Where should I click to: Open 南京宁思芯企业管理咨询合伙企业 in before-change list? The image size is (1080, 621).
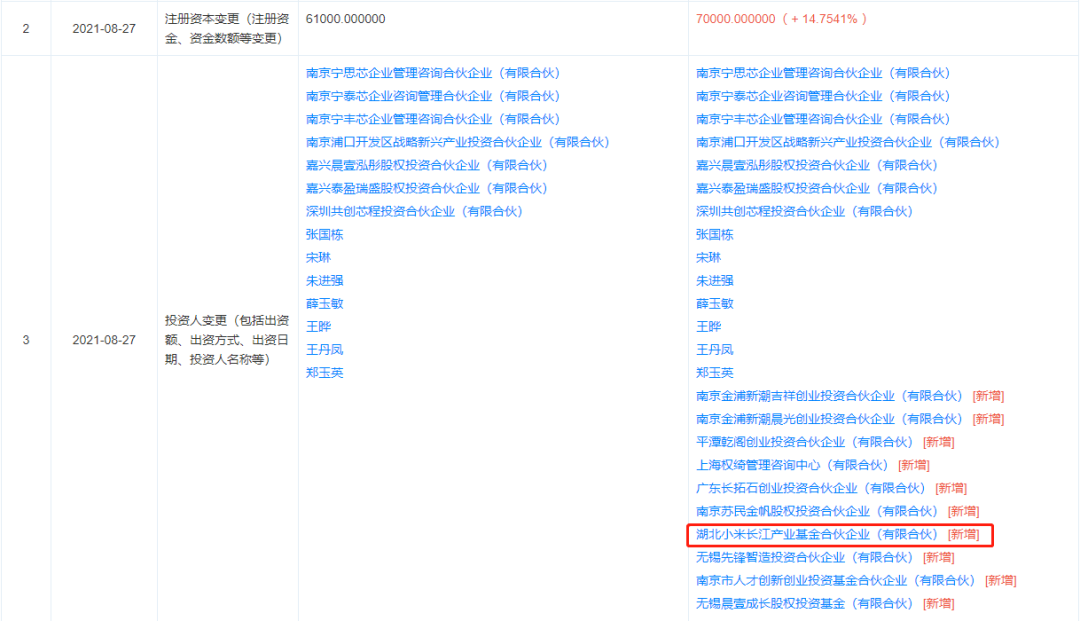coord(433,73)
